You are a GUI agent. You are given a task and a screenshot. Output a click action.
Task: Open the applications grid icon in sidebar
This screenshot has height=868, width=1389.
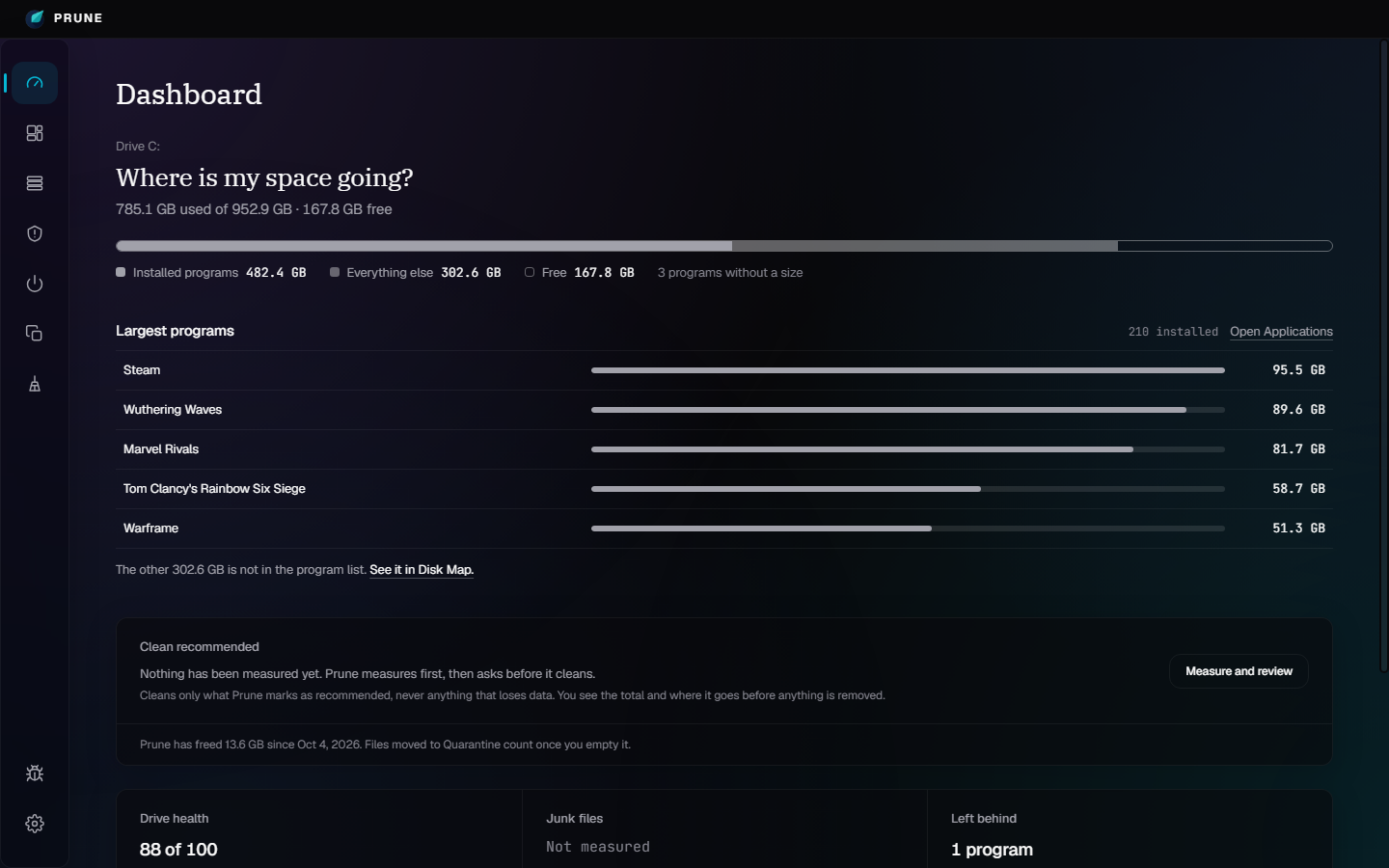[x=35, y=133]
